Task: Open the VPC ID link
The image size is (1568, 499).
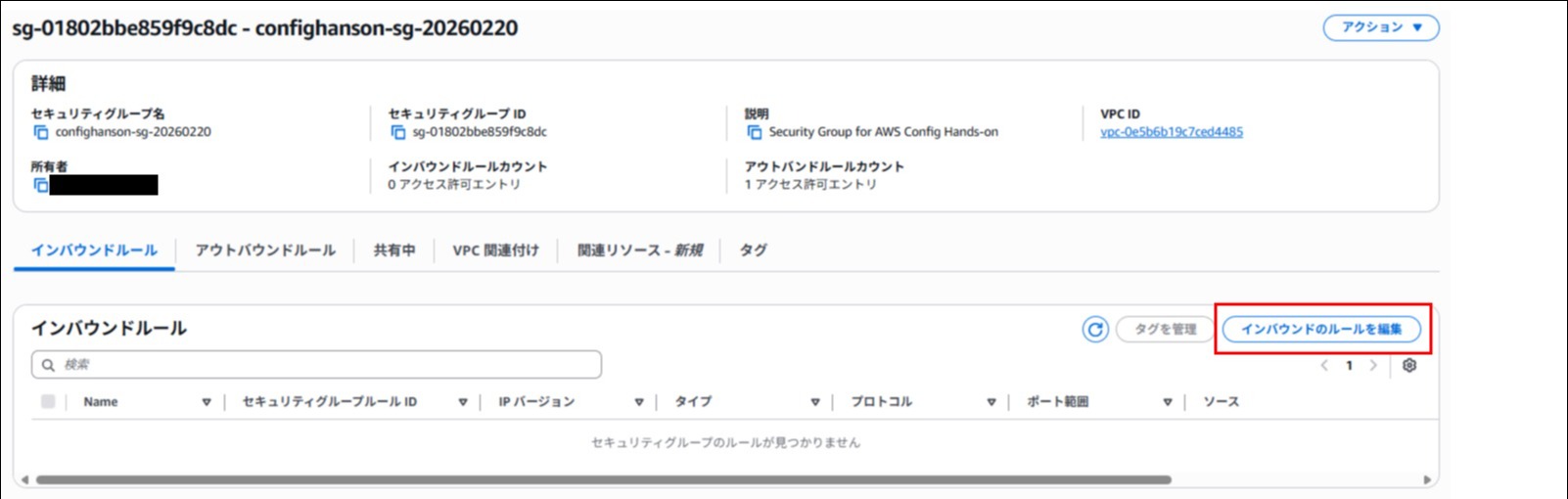Action: coord(1171,132)
